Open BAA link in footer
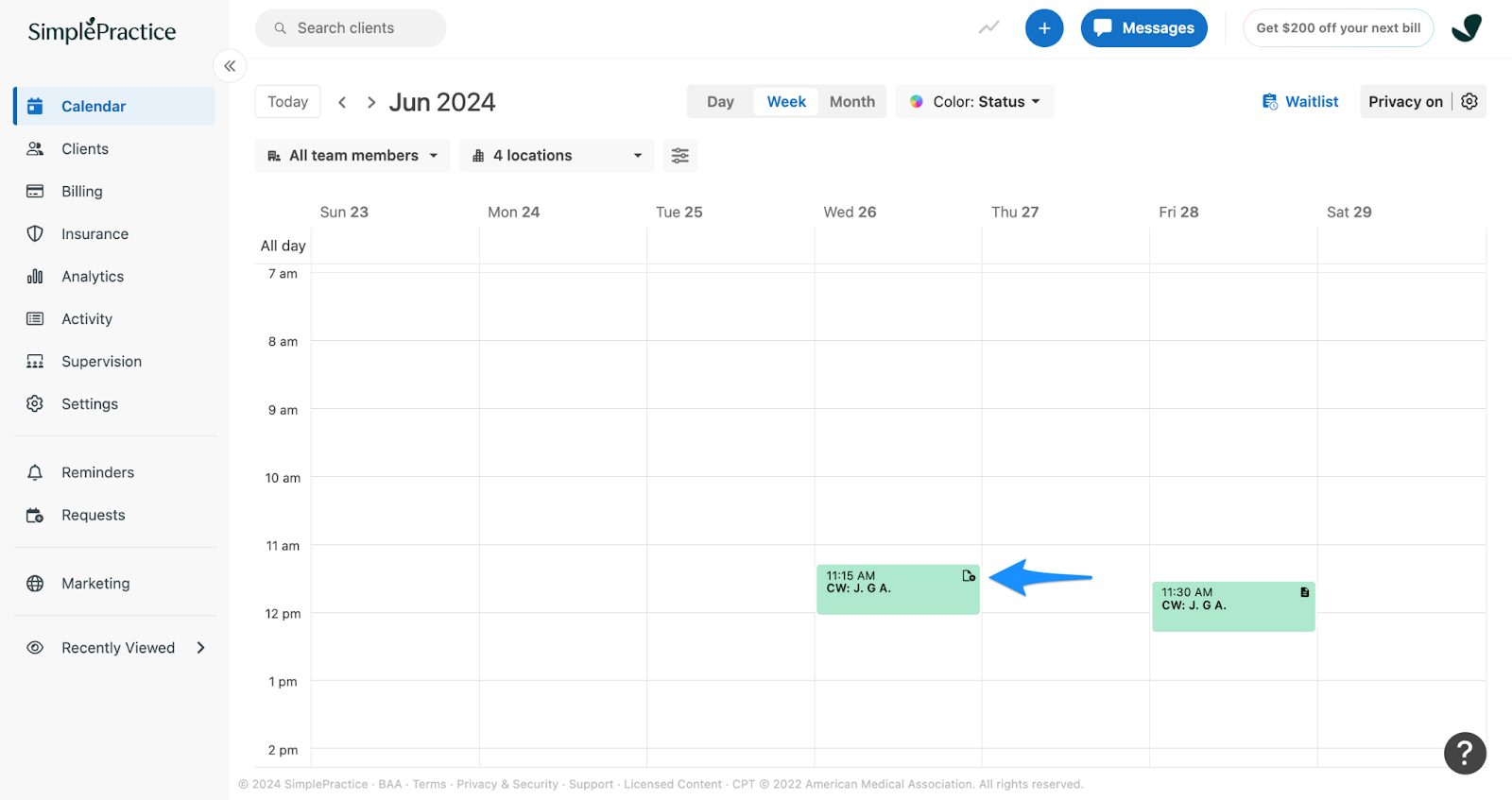This screenshot has height=800, width=1512. pyautogui.click(x=390, y=784)
